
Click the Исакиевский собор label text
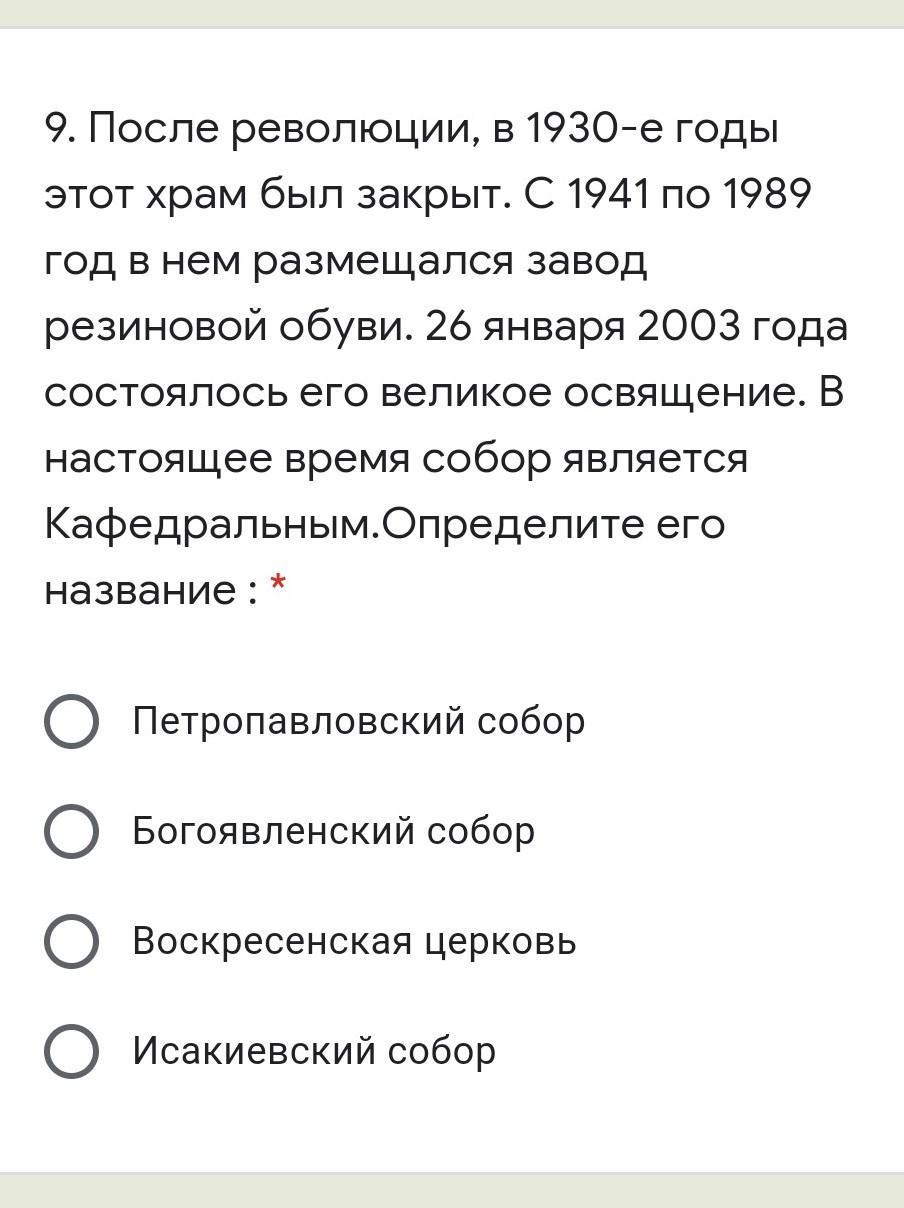click(314, 1051)
